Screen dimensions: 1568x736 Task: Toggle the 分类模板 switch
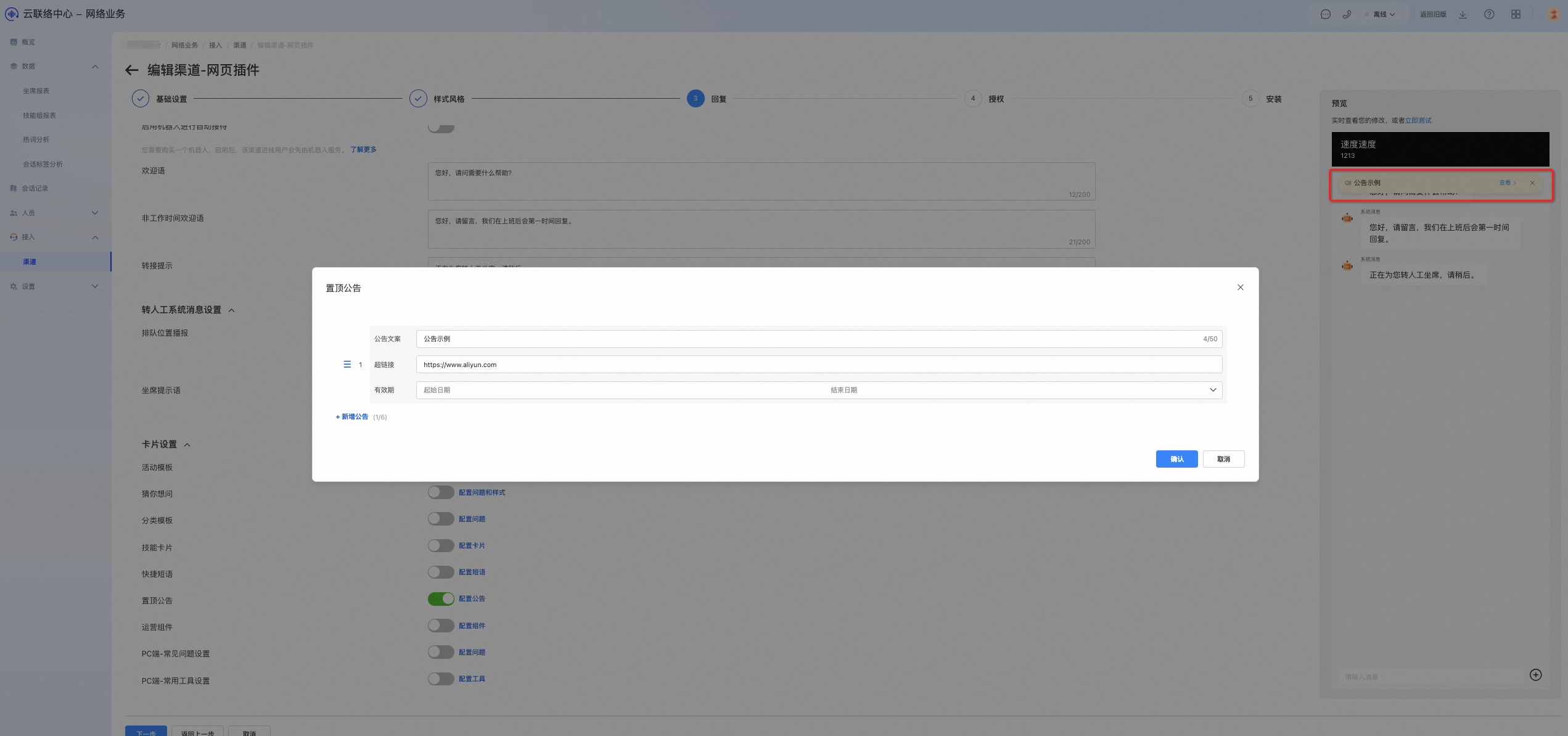pyautogui.click(x=441, y=519)
